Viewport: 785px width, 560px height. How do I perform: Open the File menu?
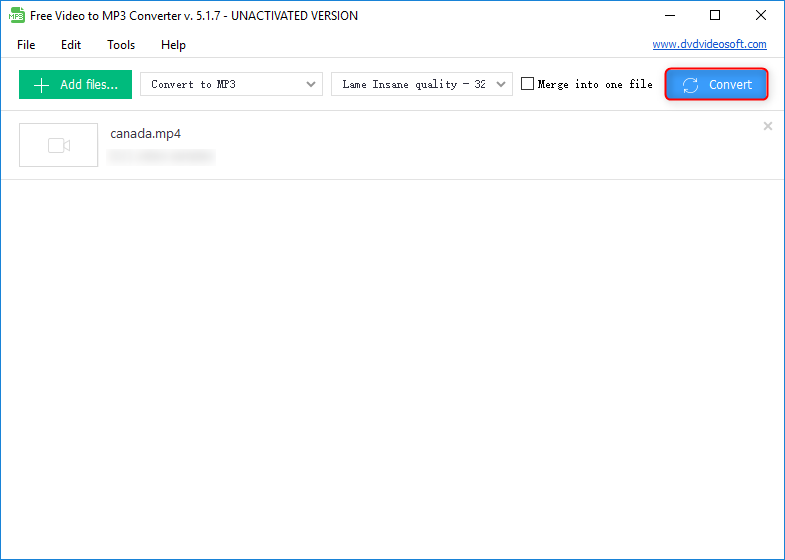click(26, 45)
